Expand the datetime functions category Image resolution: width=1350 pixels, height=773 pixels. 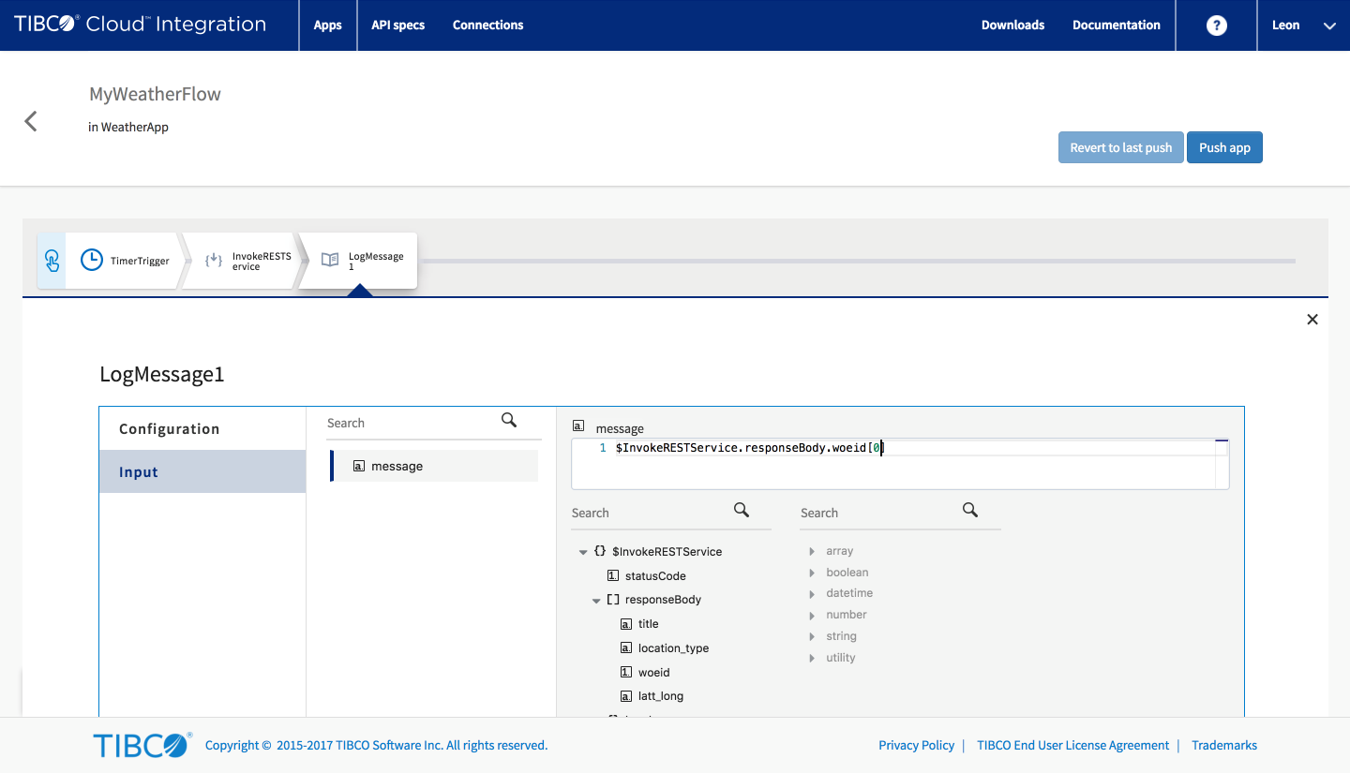point(812,594)
